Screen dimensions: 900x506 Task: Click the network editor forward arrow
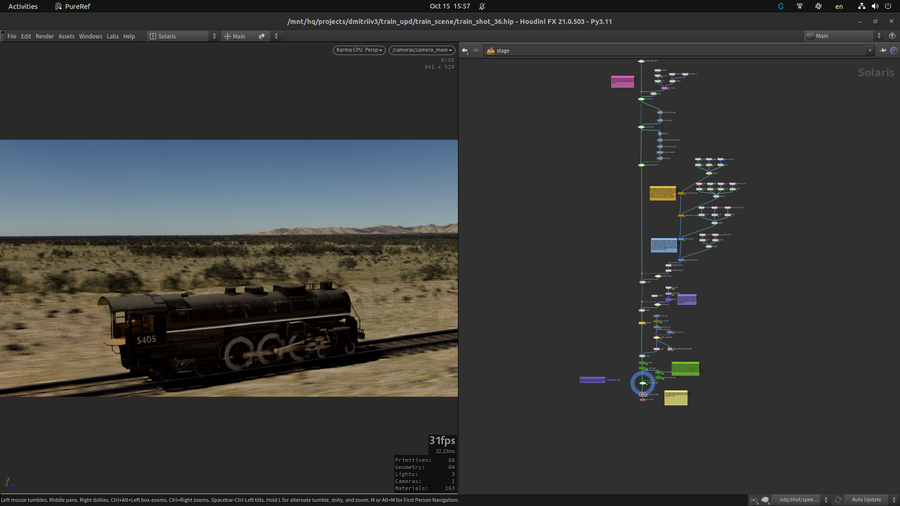coord(476,50)
